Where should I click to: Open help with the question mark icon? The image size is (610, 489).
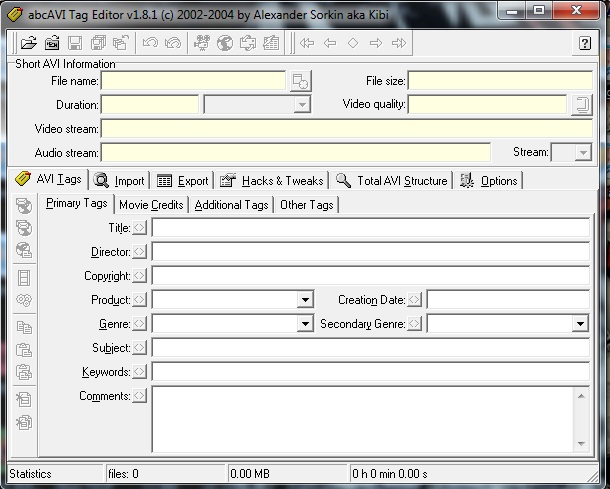[x=584, y=43]
